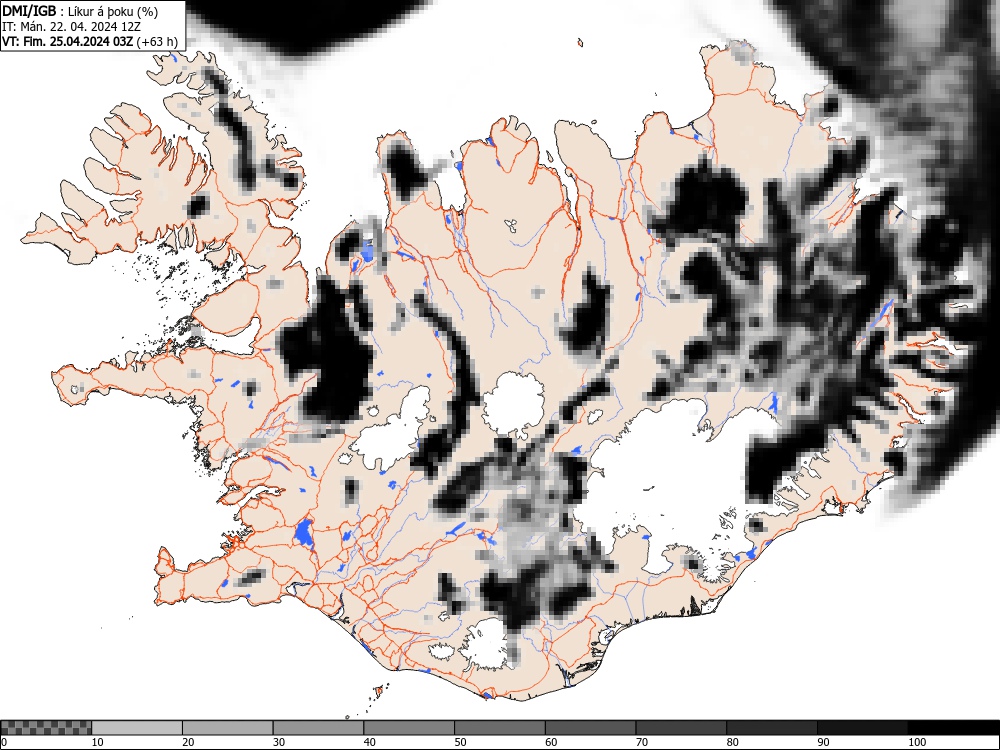Select the 50–60% legend swatch
1000x750 pixels.
500,728
